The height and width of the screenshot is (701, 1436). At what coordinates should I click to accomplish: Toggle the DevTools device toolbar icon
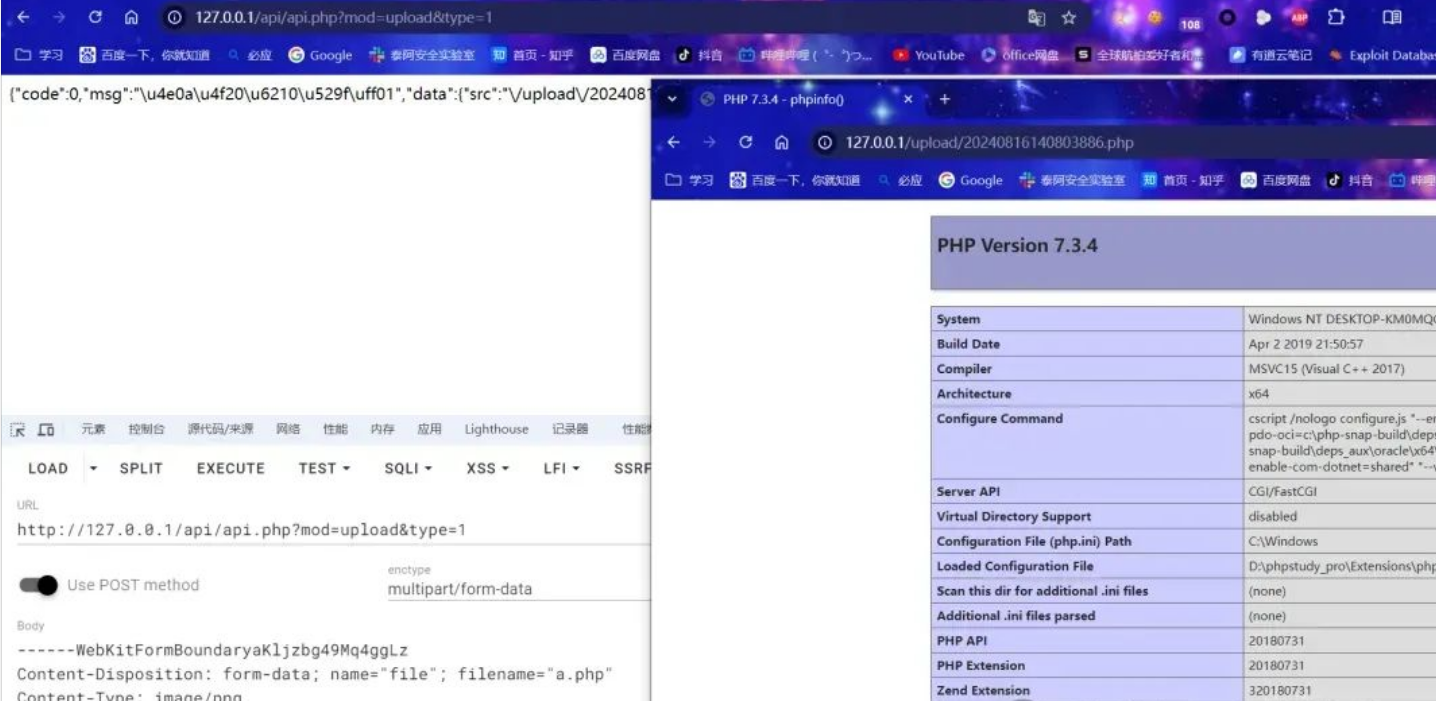pos(45,430)
